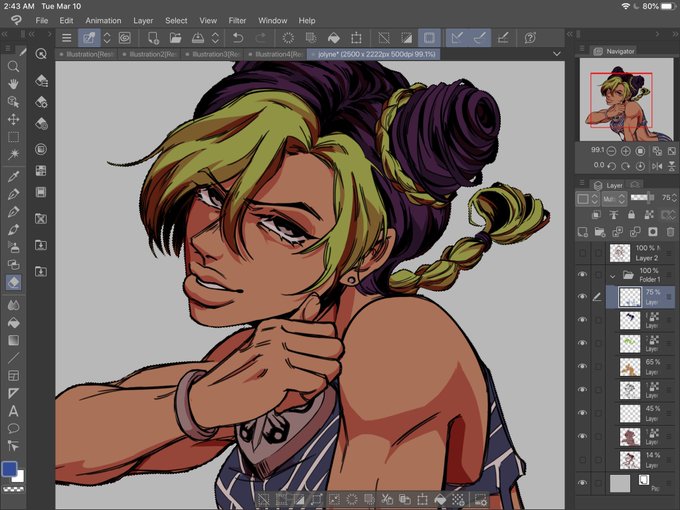Open the View menu

coord(208,20)
